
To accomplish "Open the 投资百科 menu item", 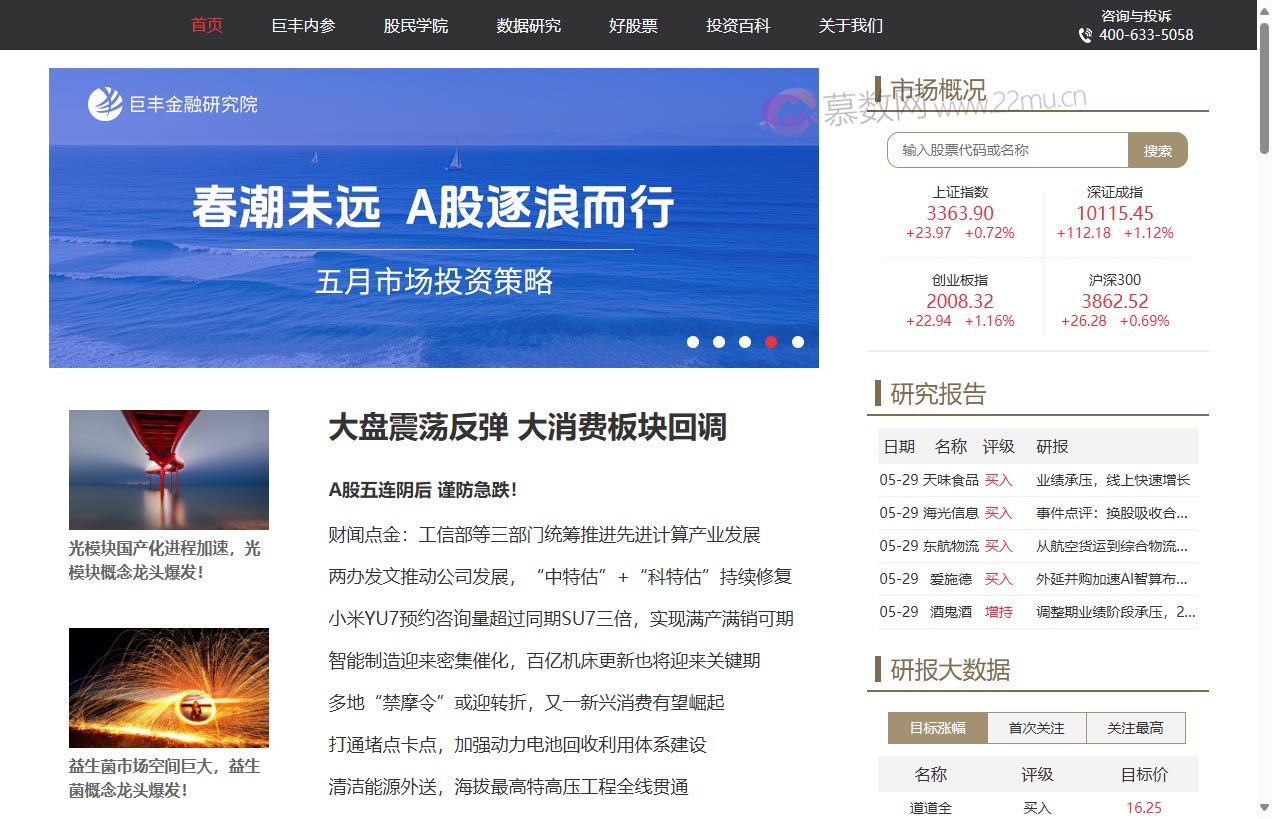I will coord(737,26).
